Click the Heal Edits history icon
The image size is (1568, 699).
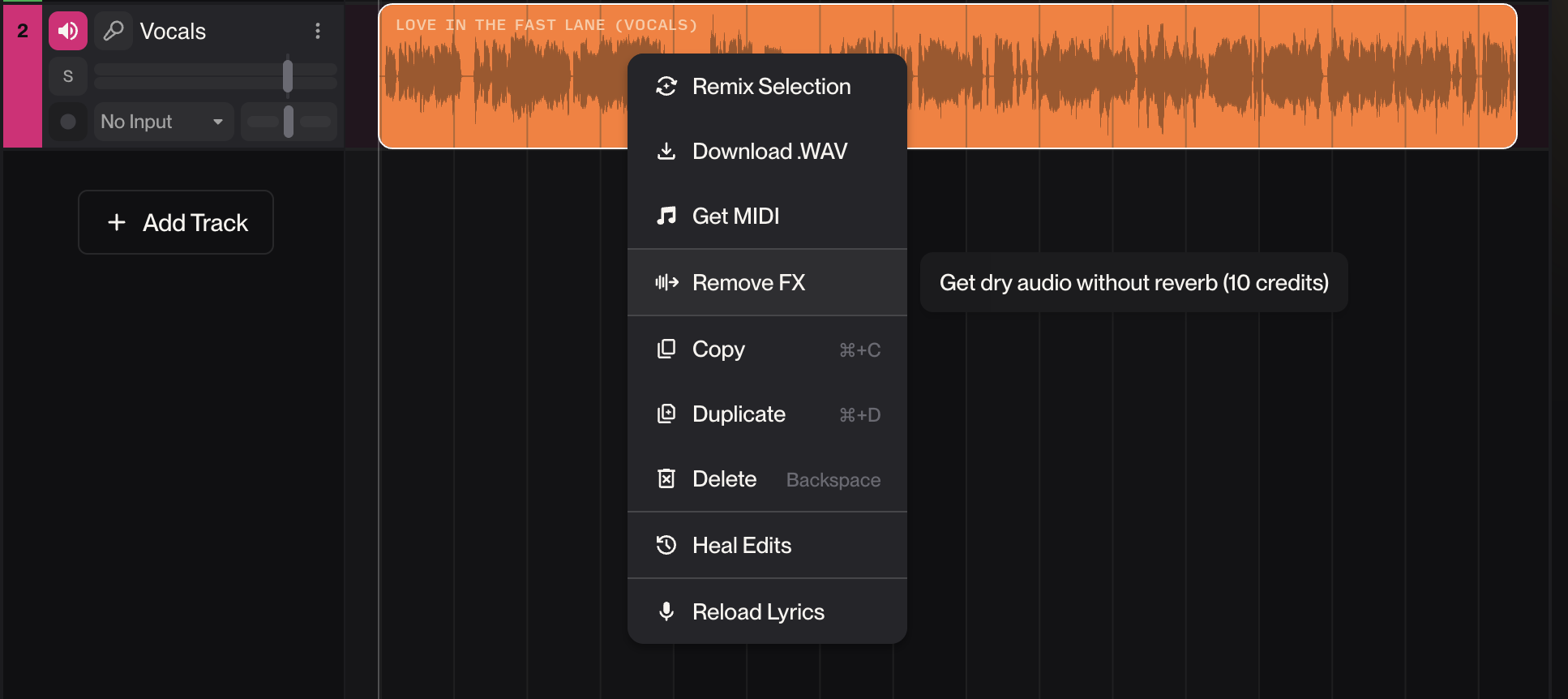(666, 545)
